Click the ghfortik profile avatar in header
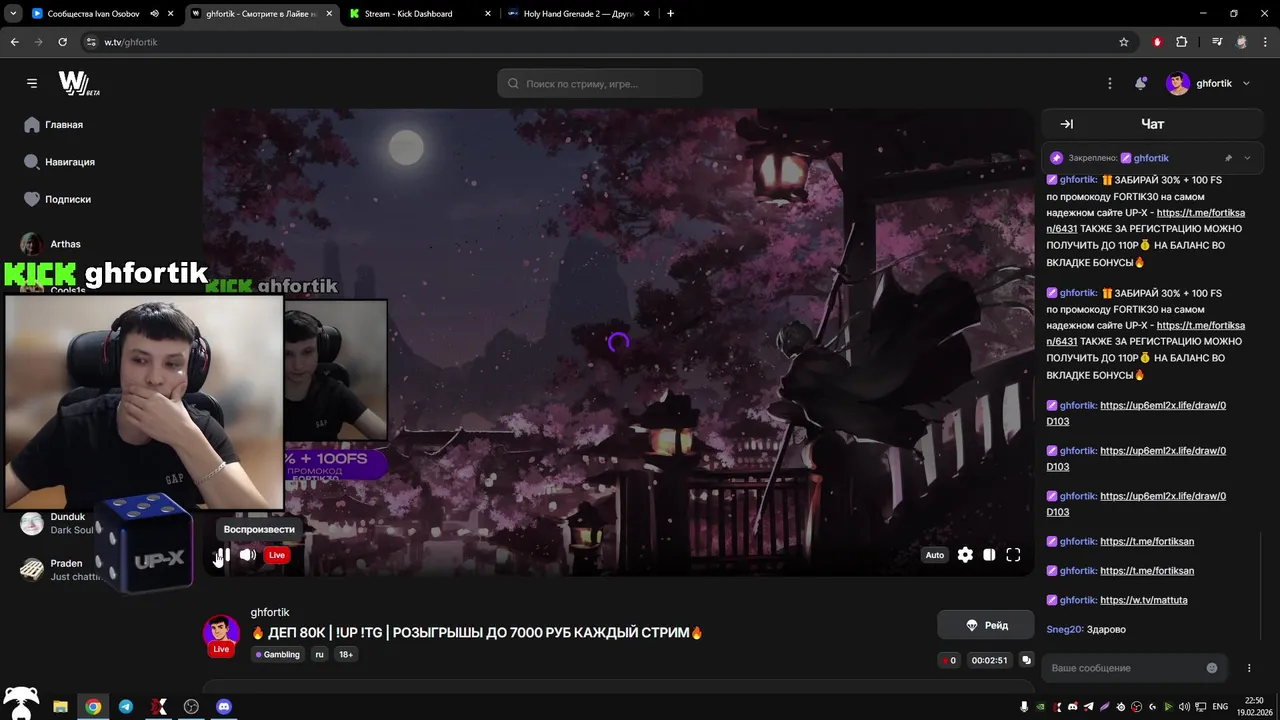This screenshot has width=1280, height=720. (1178, 83)
